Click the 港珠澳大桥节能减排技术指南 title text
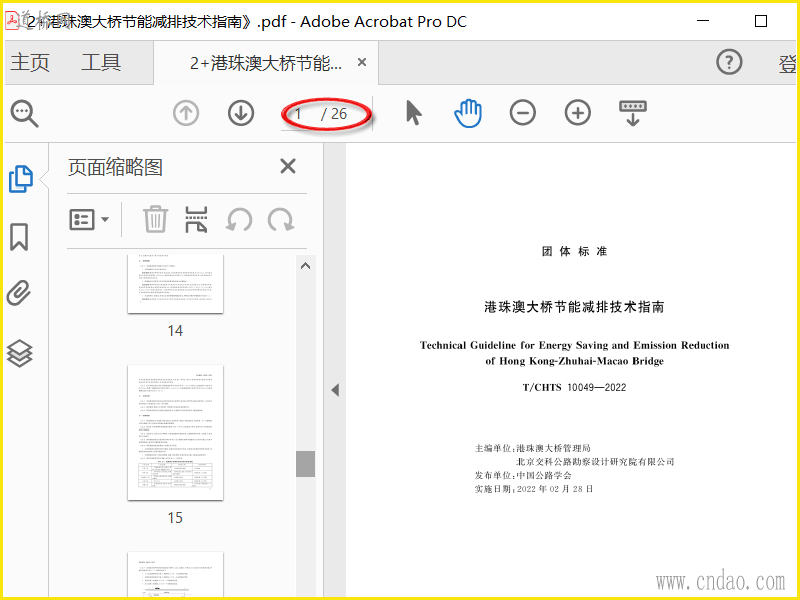The image size is (800, 600). pos(574,307)
